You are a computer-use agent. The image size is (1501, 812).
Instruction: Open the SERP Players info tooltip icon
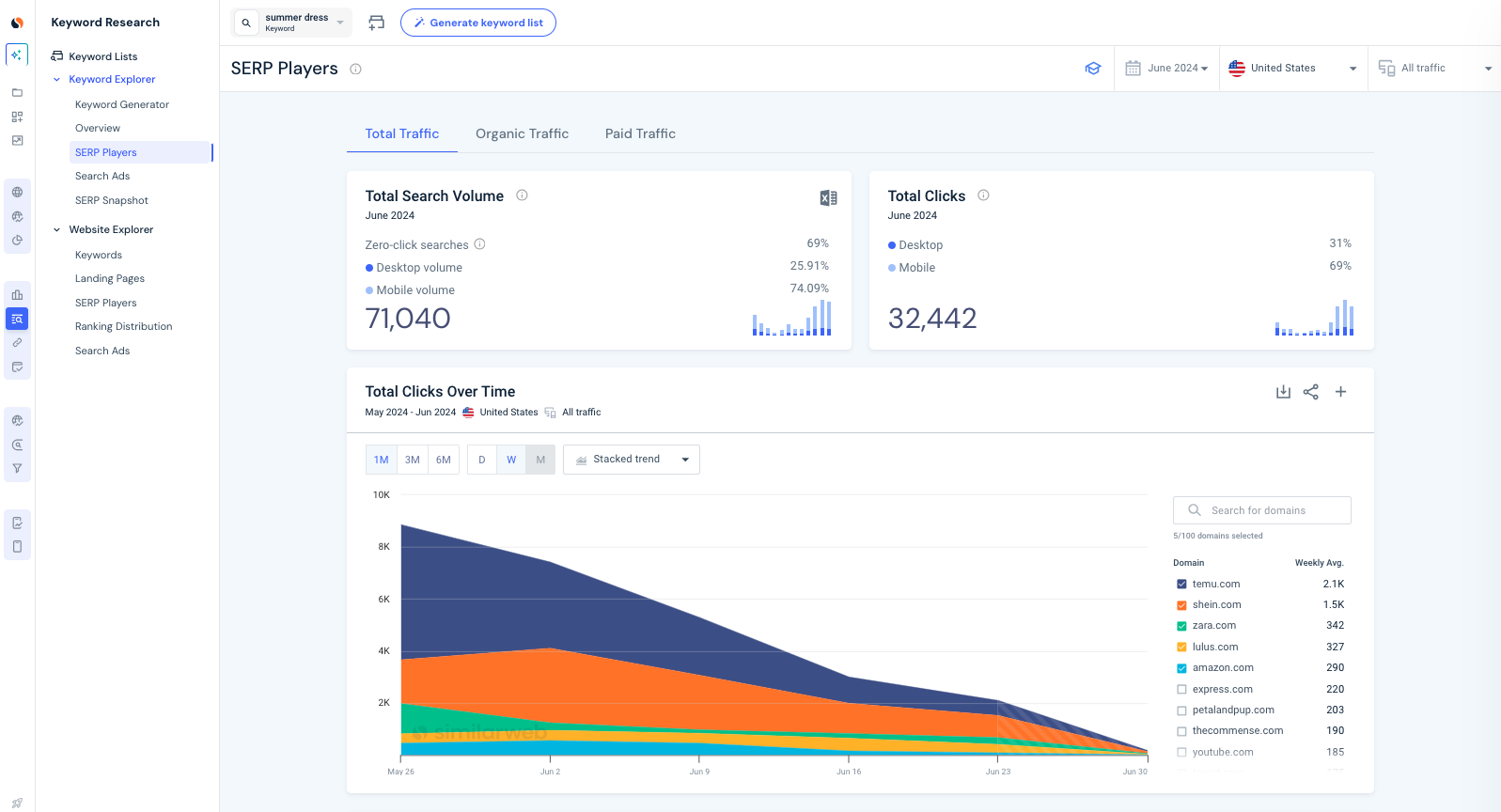355,69
